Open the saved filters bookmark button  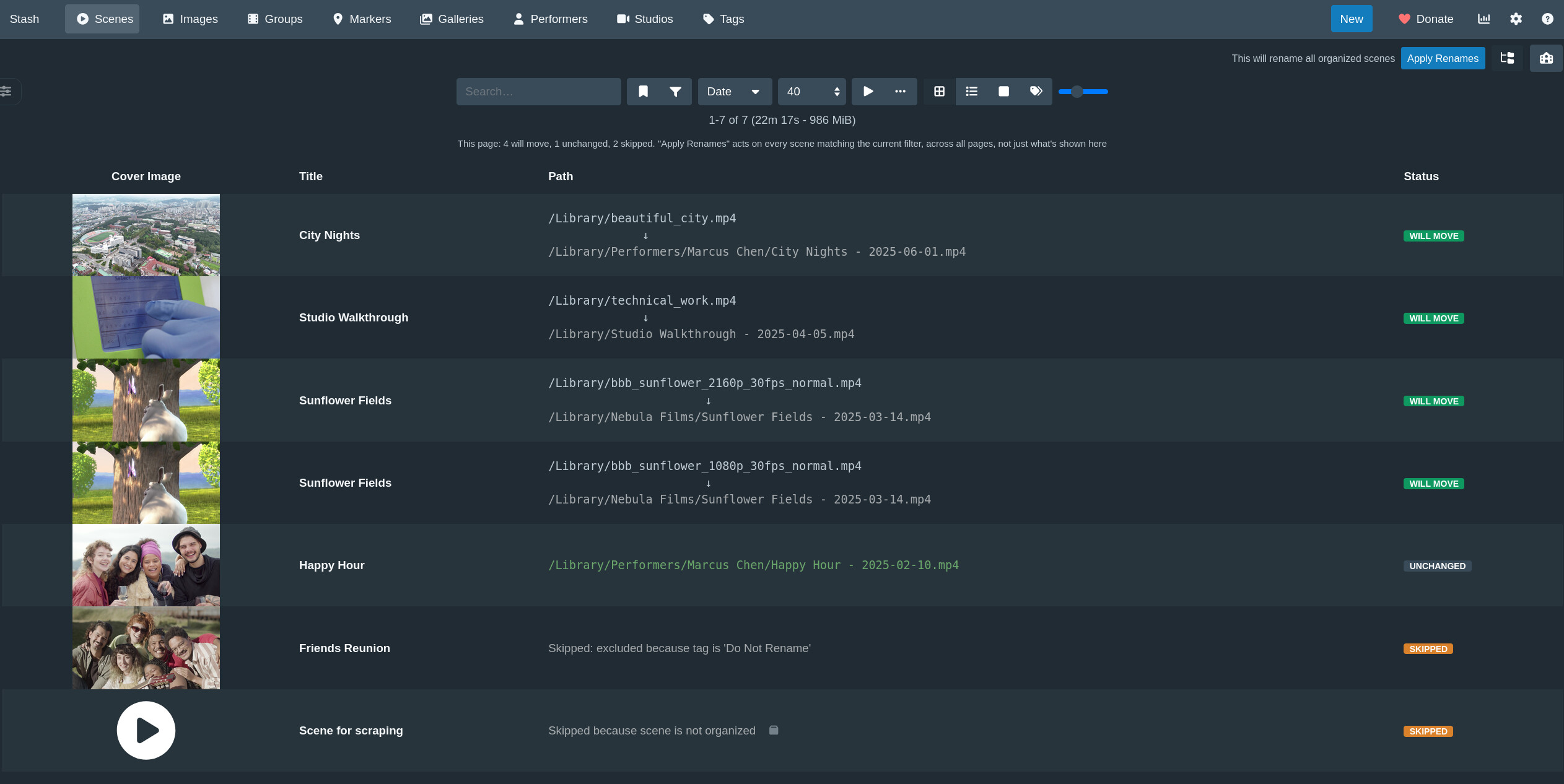click(643, 92)
